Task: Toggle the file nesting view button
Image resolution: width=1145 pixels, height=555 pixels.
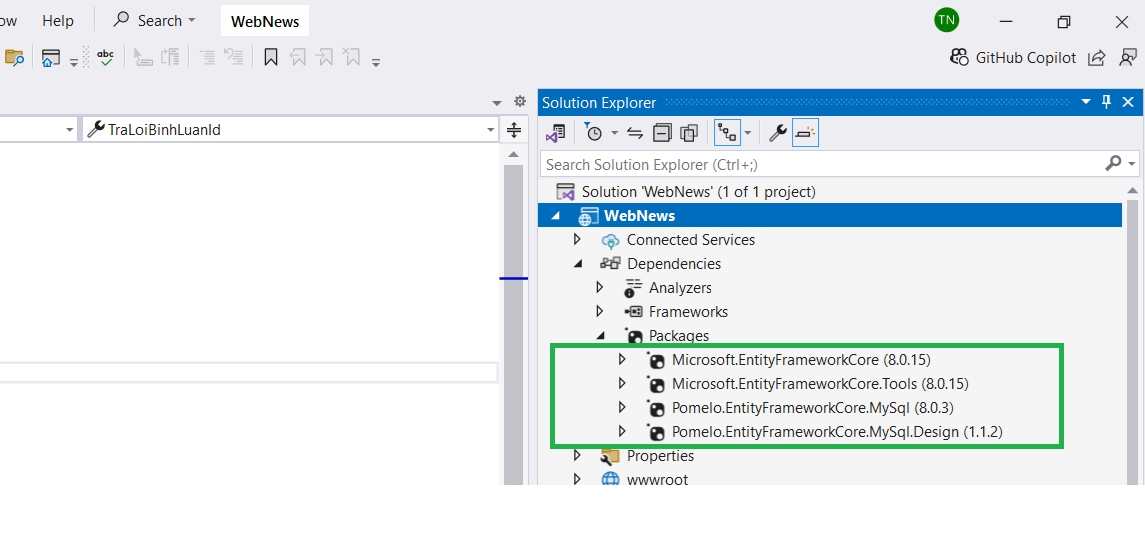Action: (727, 132)
